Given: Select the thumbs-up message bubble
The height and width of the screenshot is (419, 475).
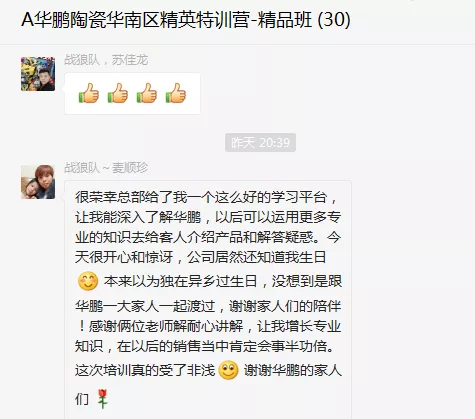Looking at the screenshot, I should (132, 94).
